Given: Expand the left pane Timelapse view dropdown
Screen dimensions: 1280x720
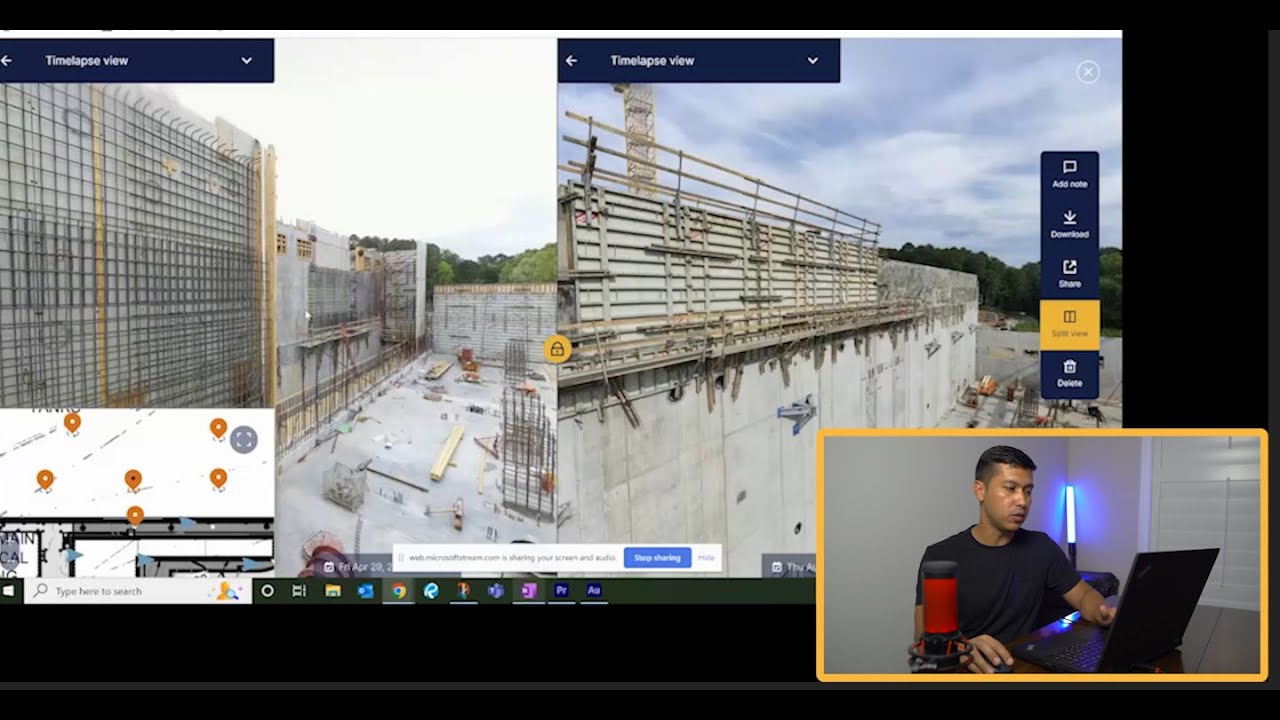Looking at the screenshot, I should click(246, 60).
